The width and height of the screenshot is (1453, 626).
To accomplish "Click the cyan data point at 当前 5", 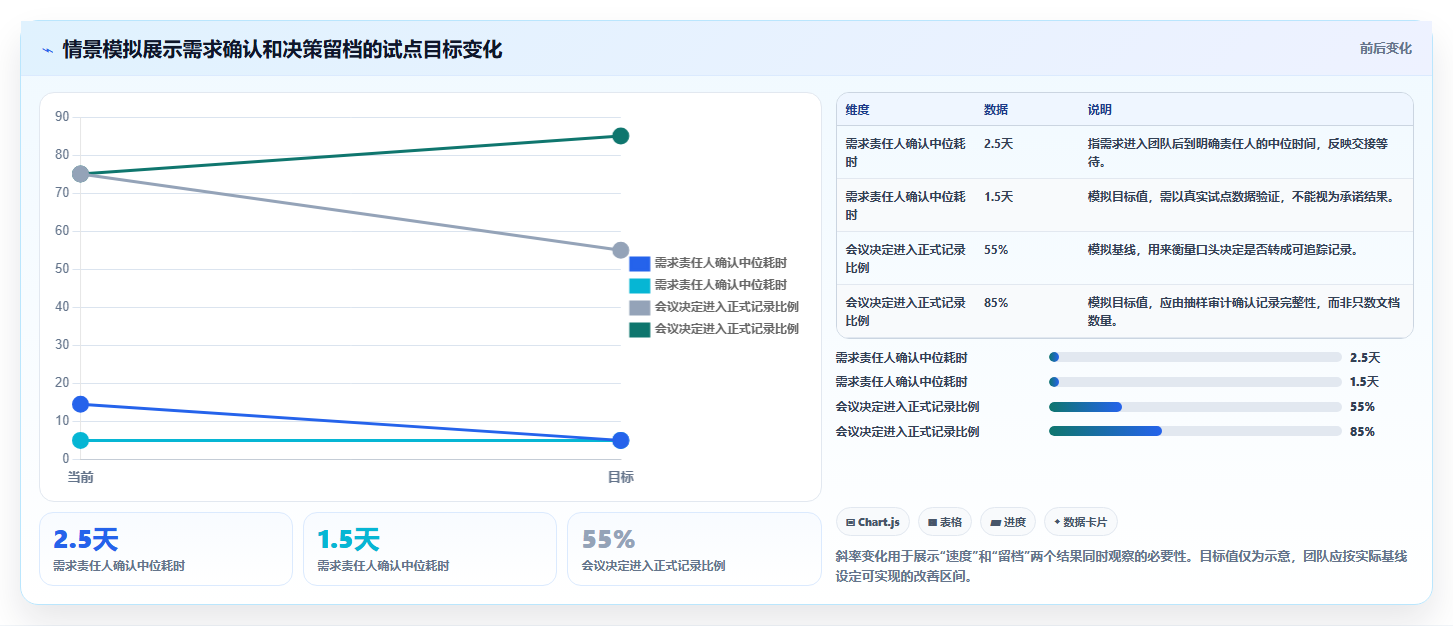I will pos(81,440).
